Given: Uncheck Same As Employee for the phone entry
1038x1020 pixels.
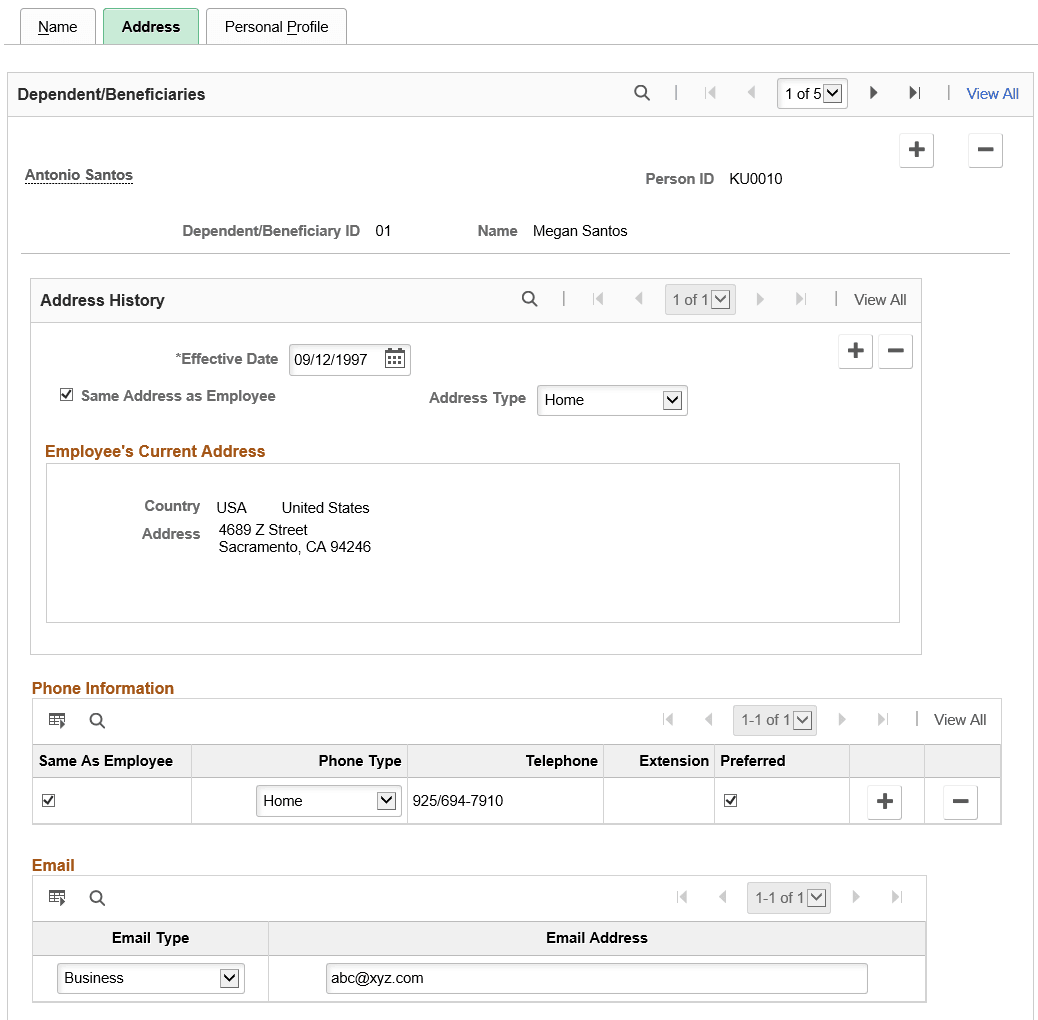Looking at the screenshot, I should point(48,801).
